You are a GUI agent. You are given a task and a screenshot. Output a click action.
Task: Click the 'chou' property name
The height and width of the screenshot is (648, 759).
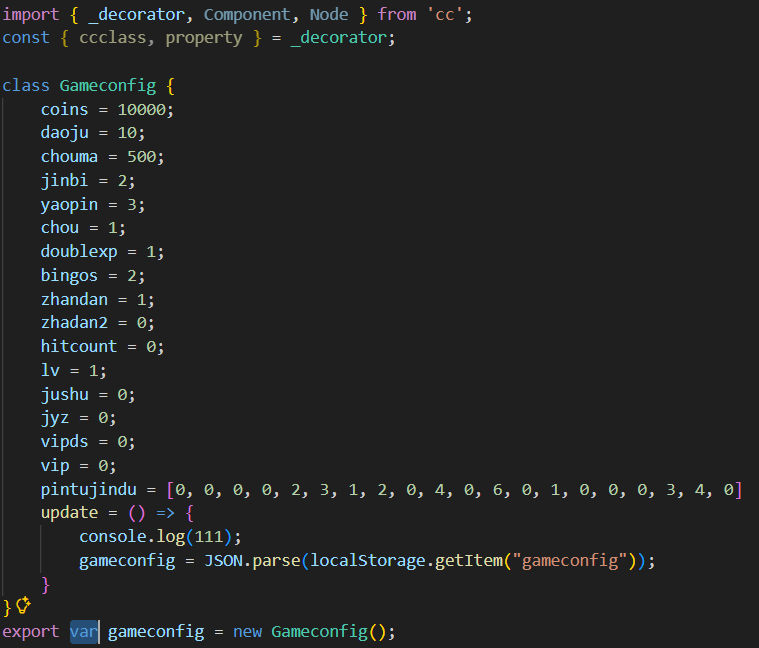[60, 227]
